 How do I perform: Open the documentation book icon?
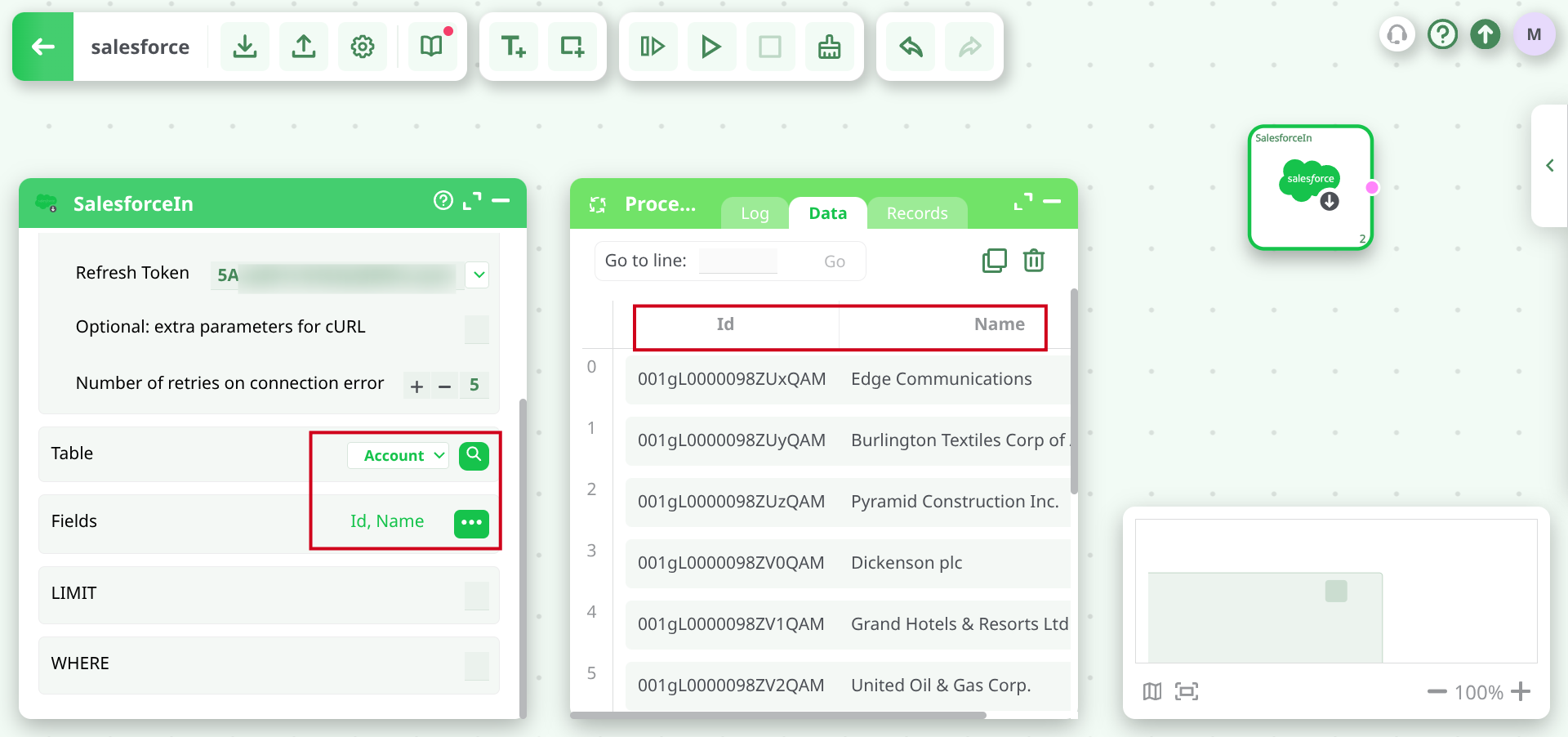(432, 47)
